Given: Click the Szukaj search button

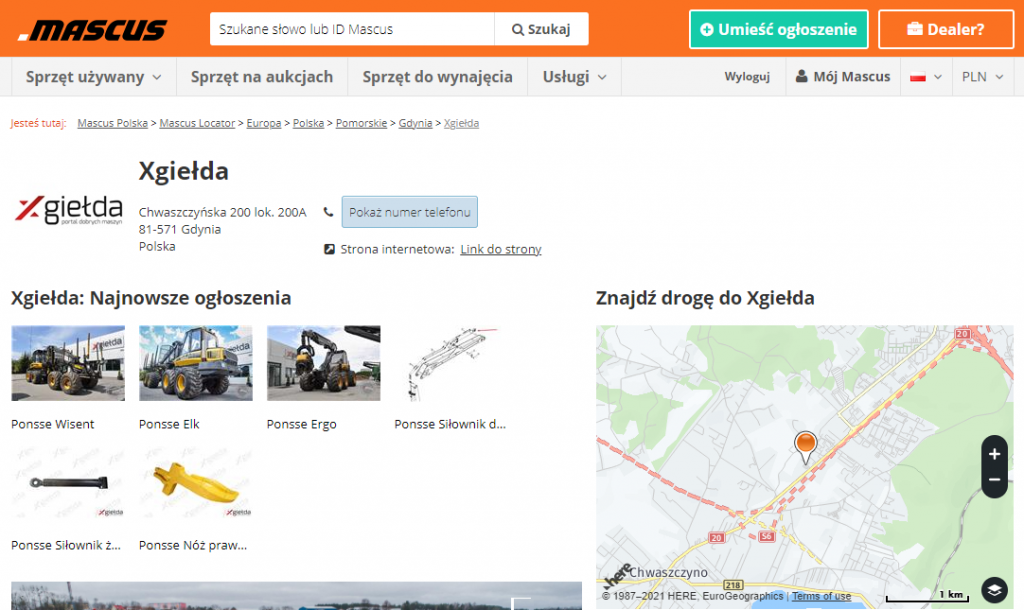Looking at the screenshot, I should click(x=541, y=29).
